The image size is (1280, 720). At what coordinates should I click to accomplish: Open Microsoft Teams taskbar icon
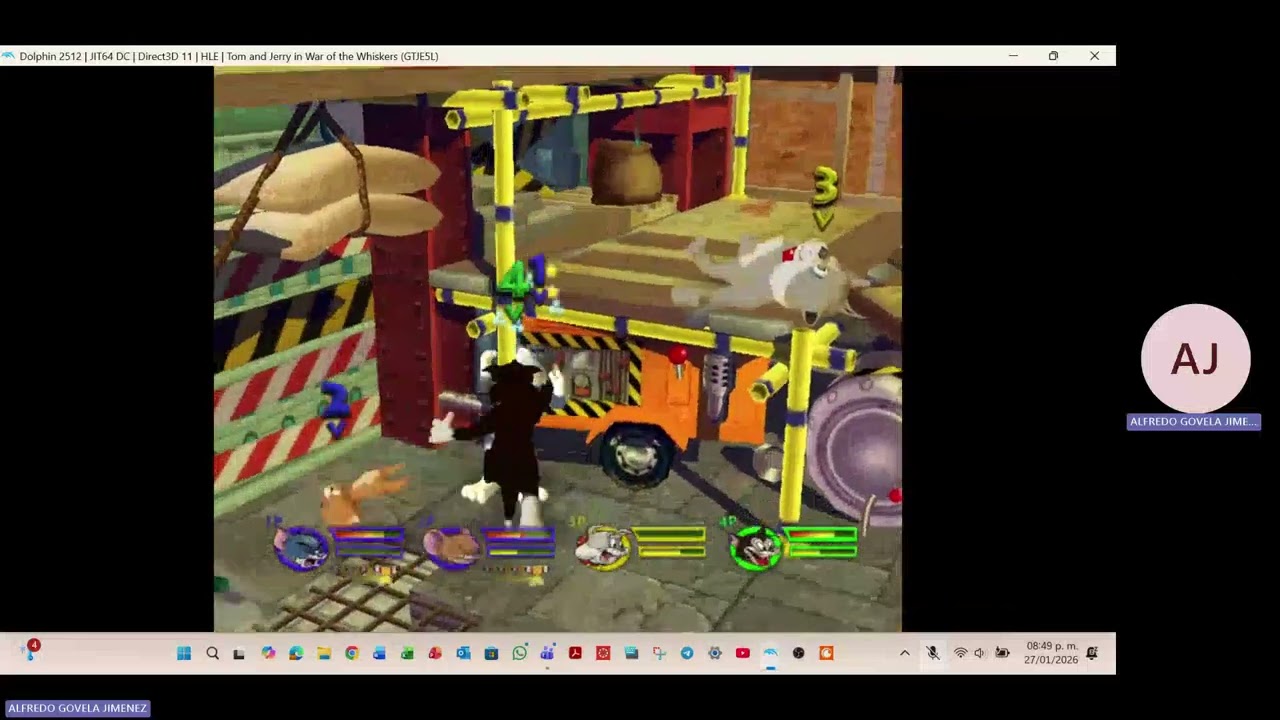point(547,653)
